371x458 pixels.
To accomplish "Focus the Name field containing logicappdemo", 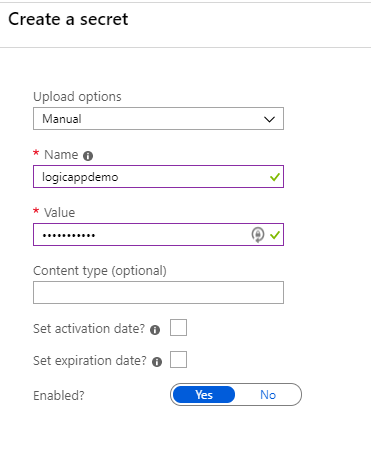I will point(158,177).
